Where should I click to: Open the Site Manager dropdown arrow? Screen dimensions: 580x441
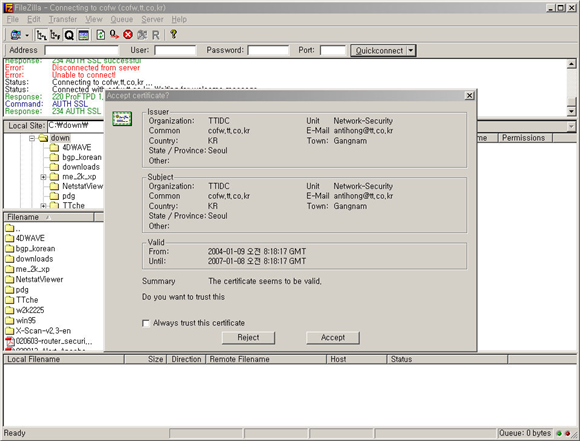(27, 36)
